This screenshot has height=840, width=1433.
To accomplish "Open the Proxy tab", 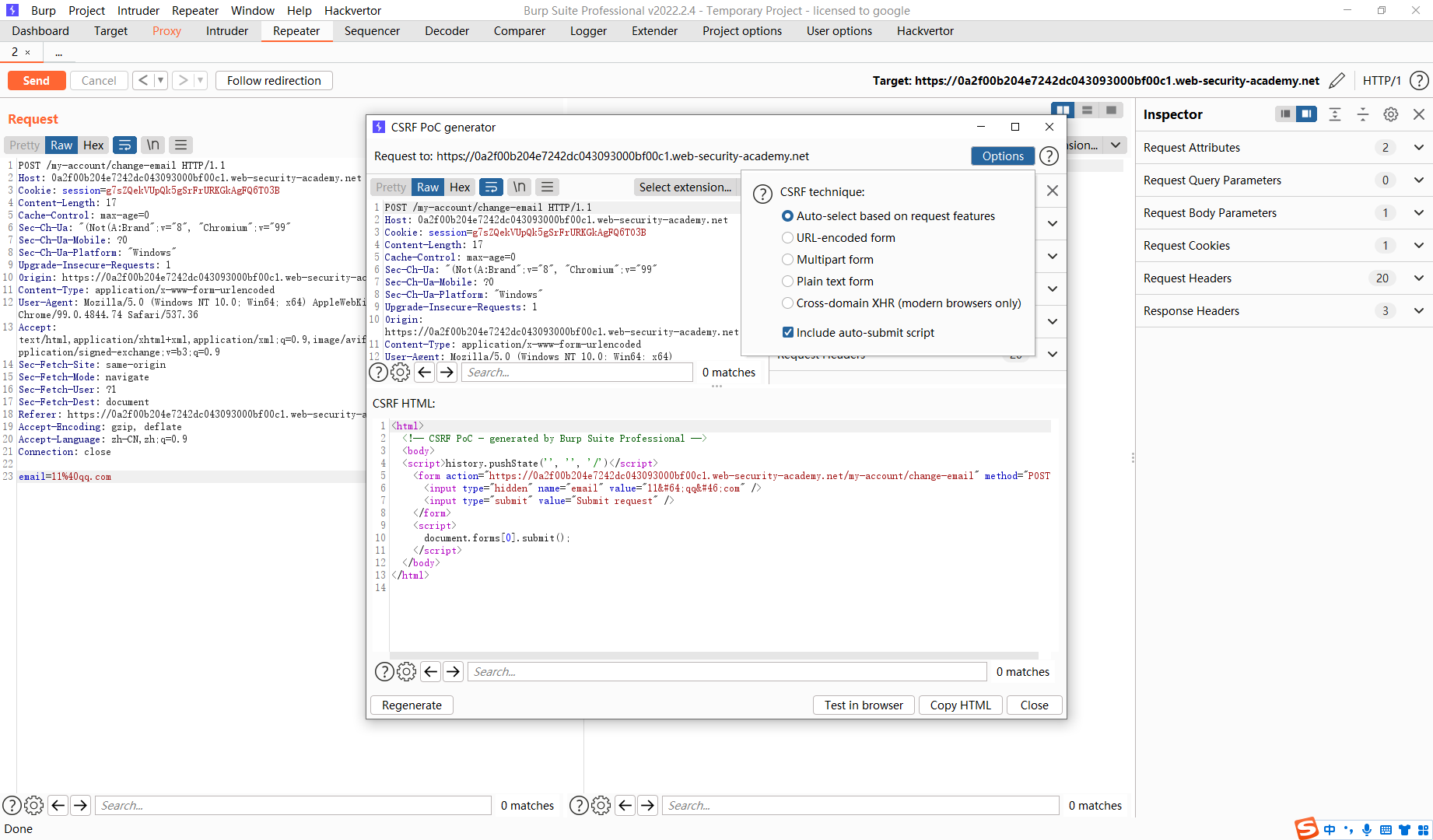I will [166, 31].
